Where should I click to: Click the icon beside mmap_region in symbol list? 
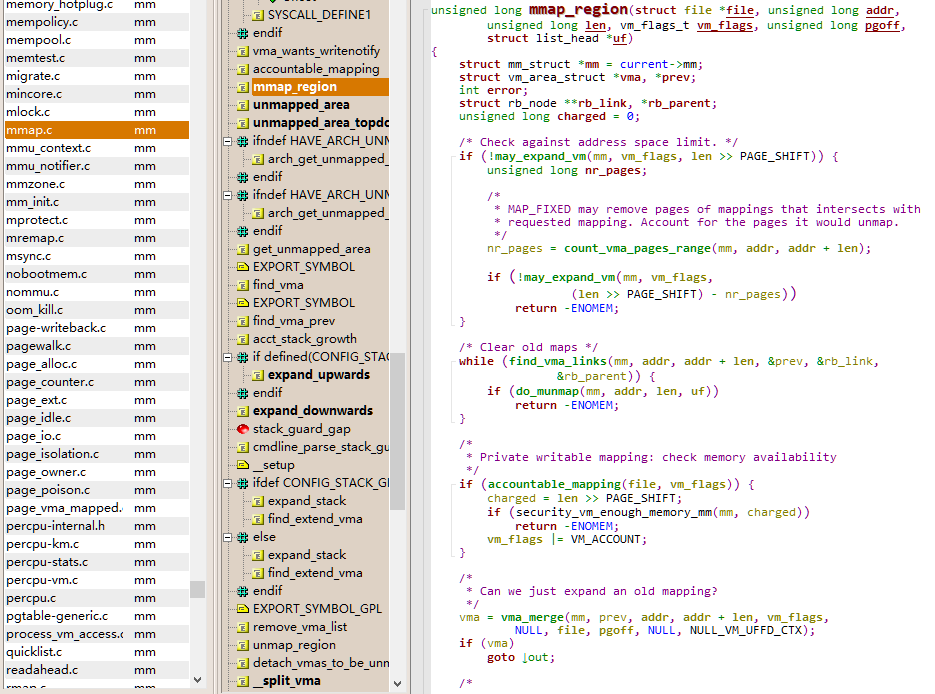(243, 87)
